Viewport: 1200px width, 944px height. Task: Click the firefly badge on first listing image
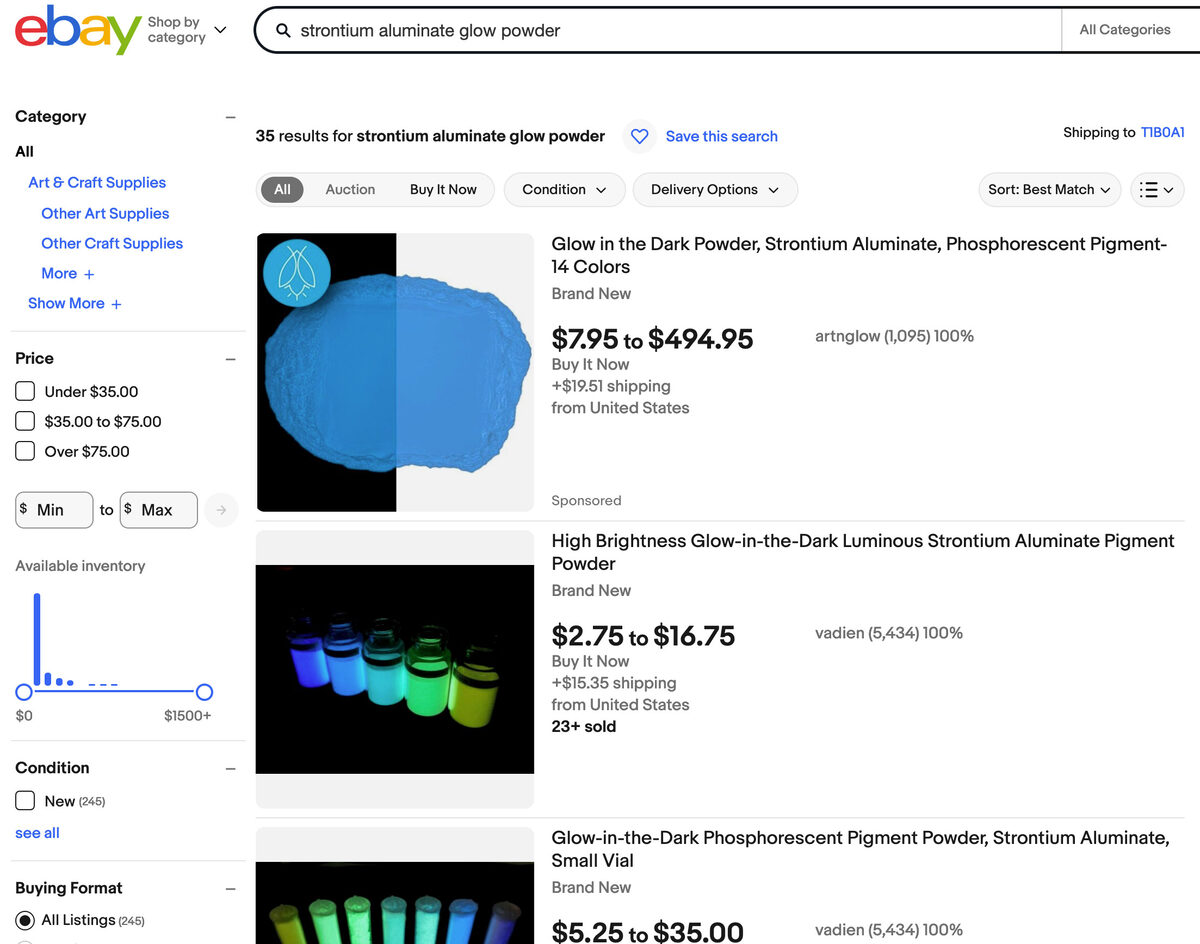click(x=296, y=271)
